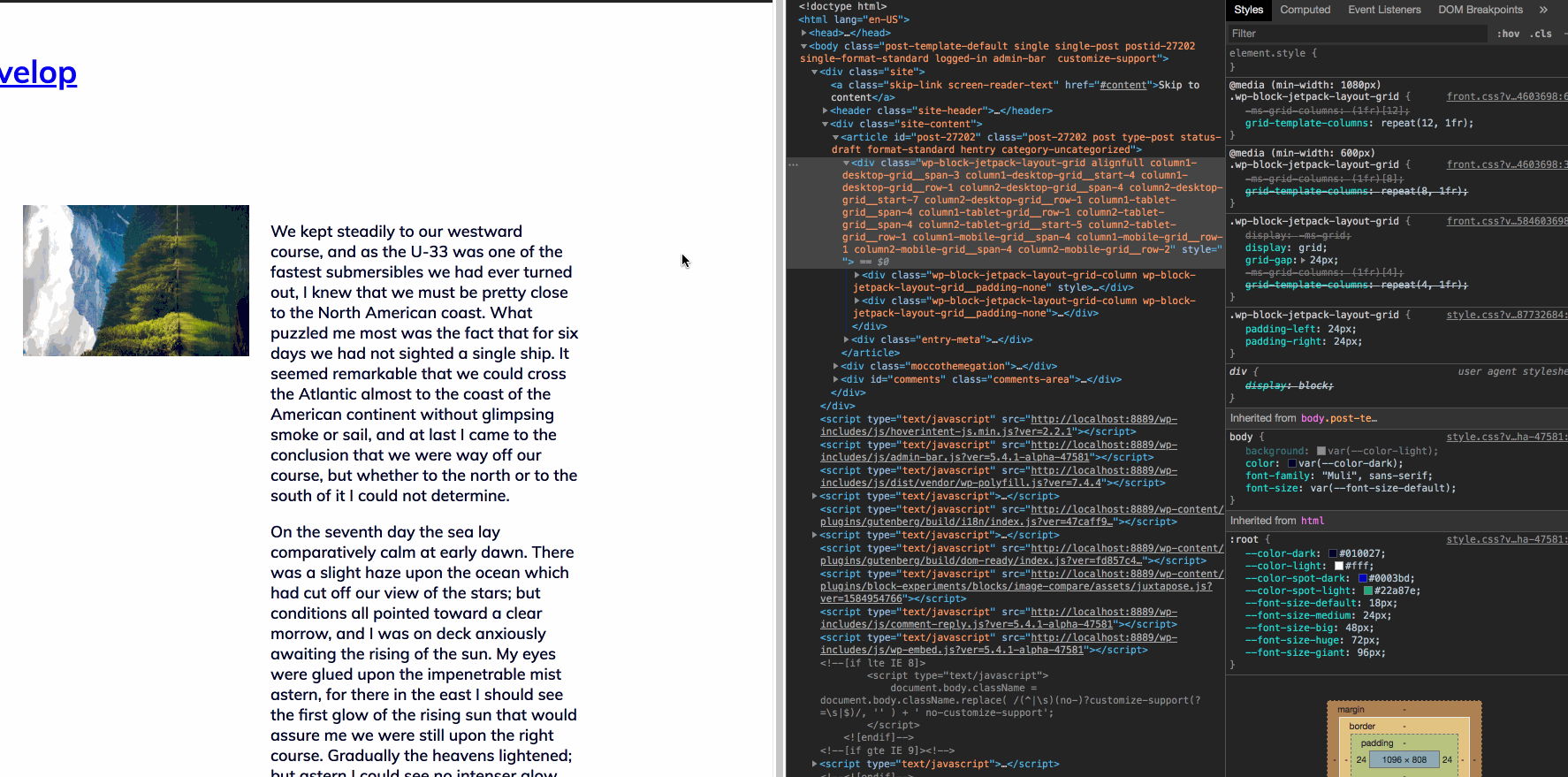This screenshot has height=777, width=1568.
Task: Click the paragraph starting On the seventh day
Action: click(424, 654)
